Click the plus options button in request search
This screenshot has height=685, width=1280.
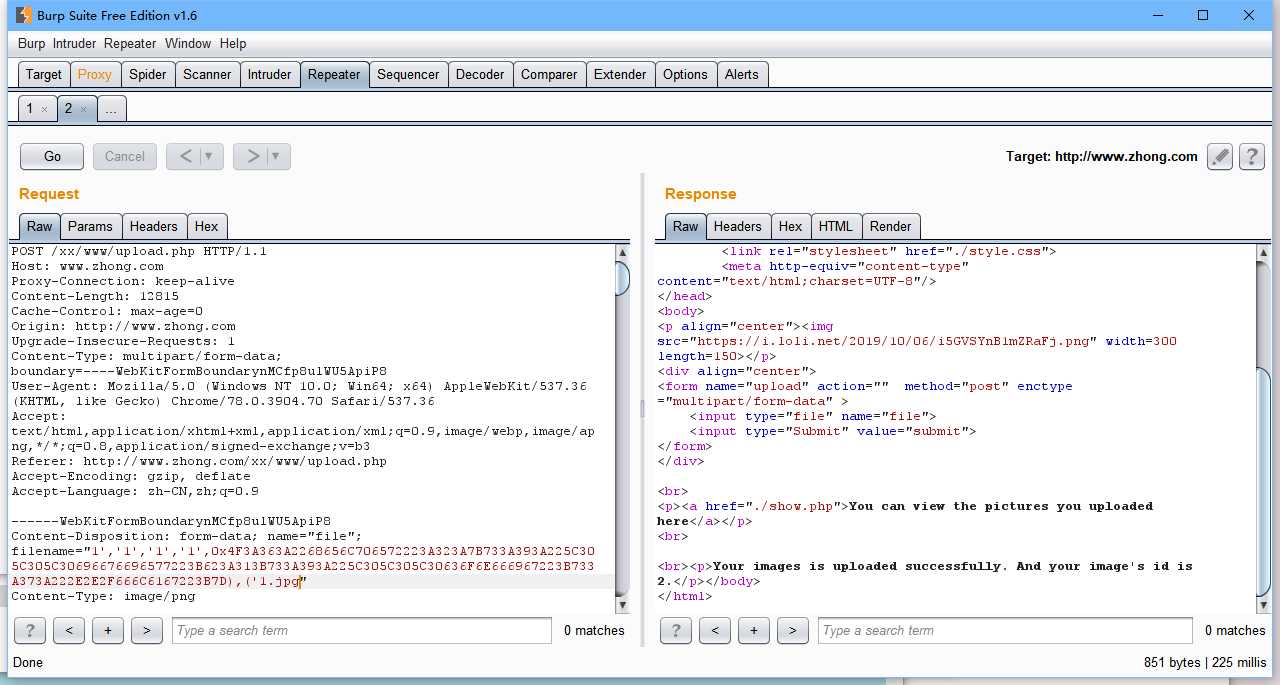107,630
